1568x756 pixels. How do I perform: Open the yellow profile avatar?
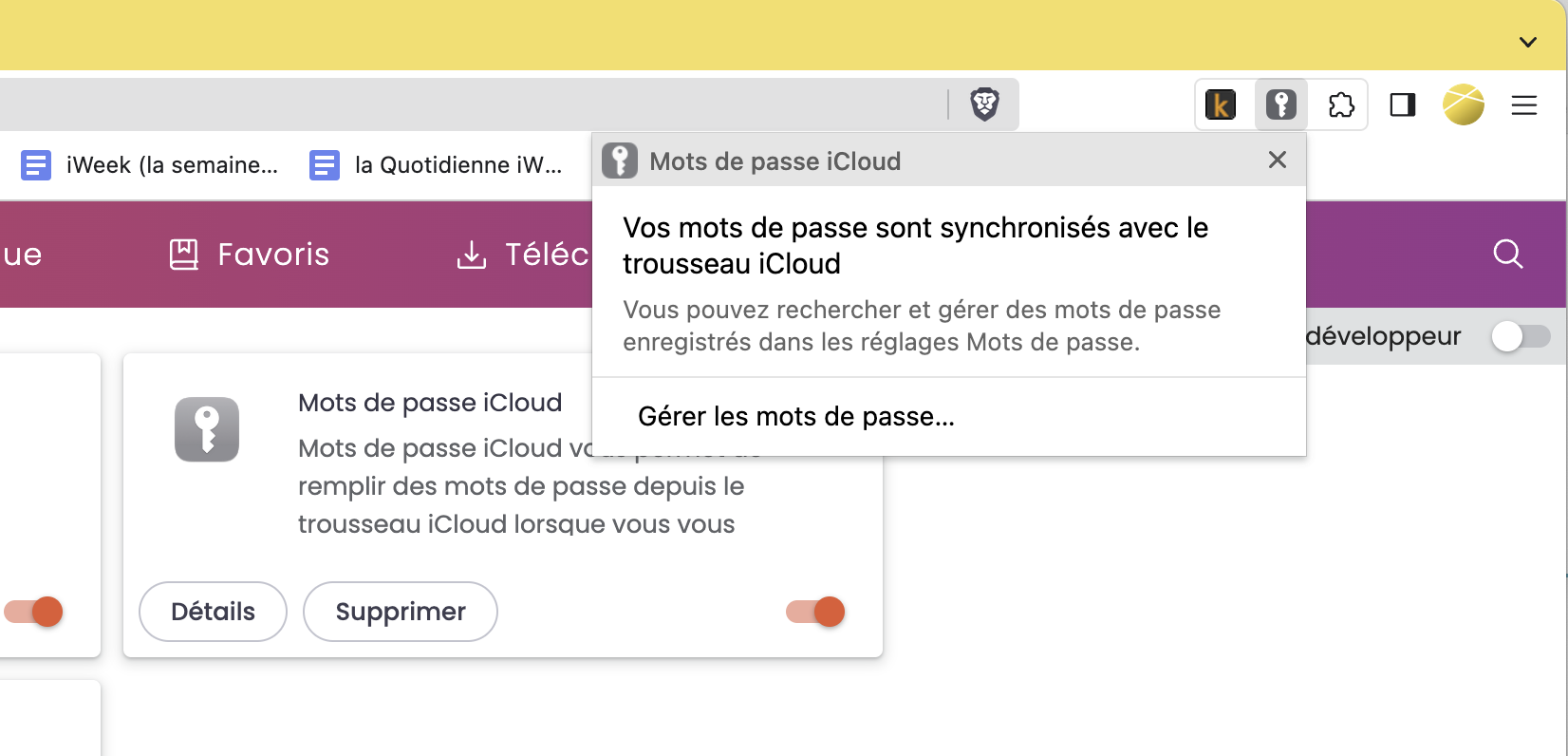point(1464,104)
